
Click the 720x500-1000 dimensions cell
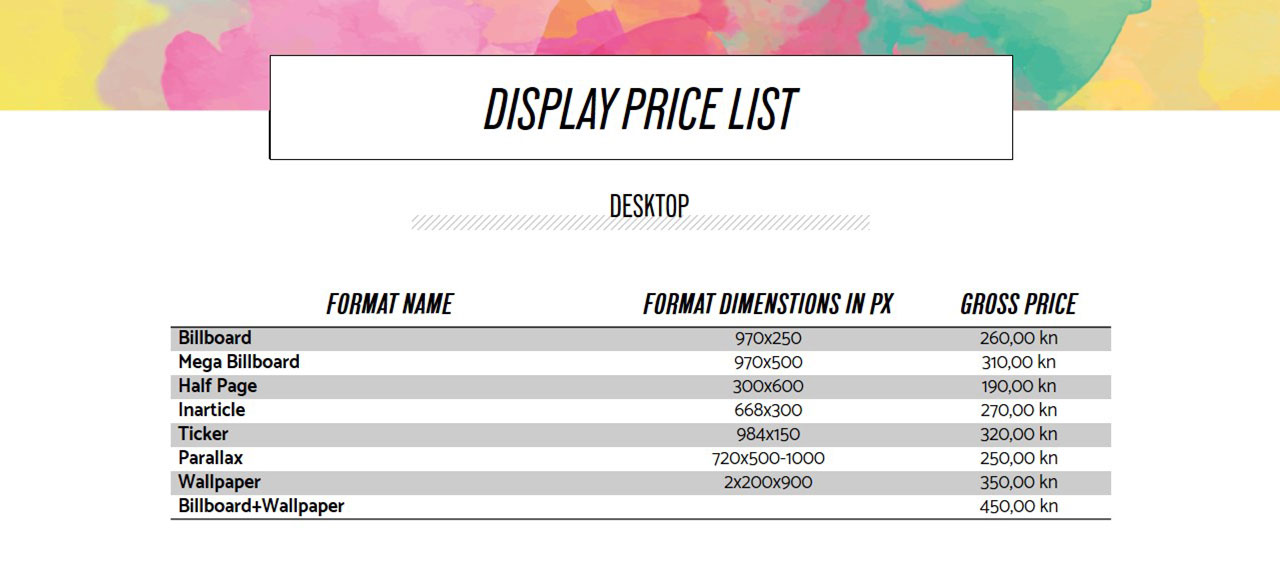768,458
